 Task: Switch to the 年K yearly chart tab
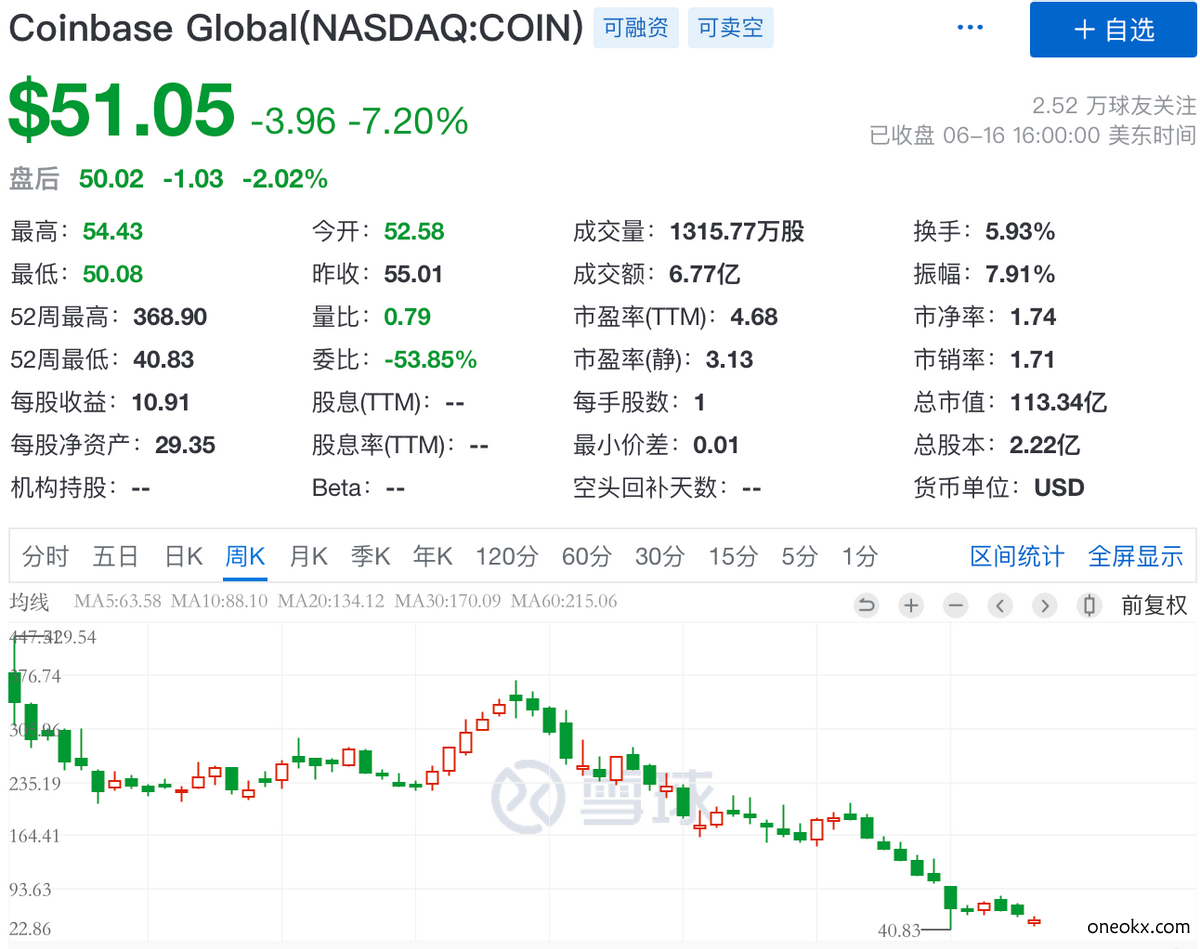pos(433,556)
